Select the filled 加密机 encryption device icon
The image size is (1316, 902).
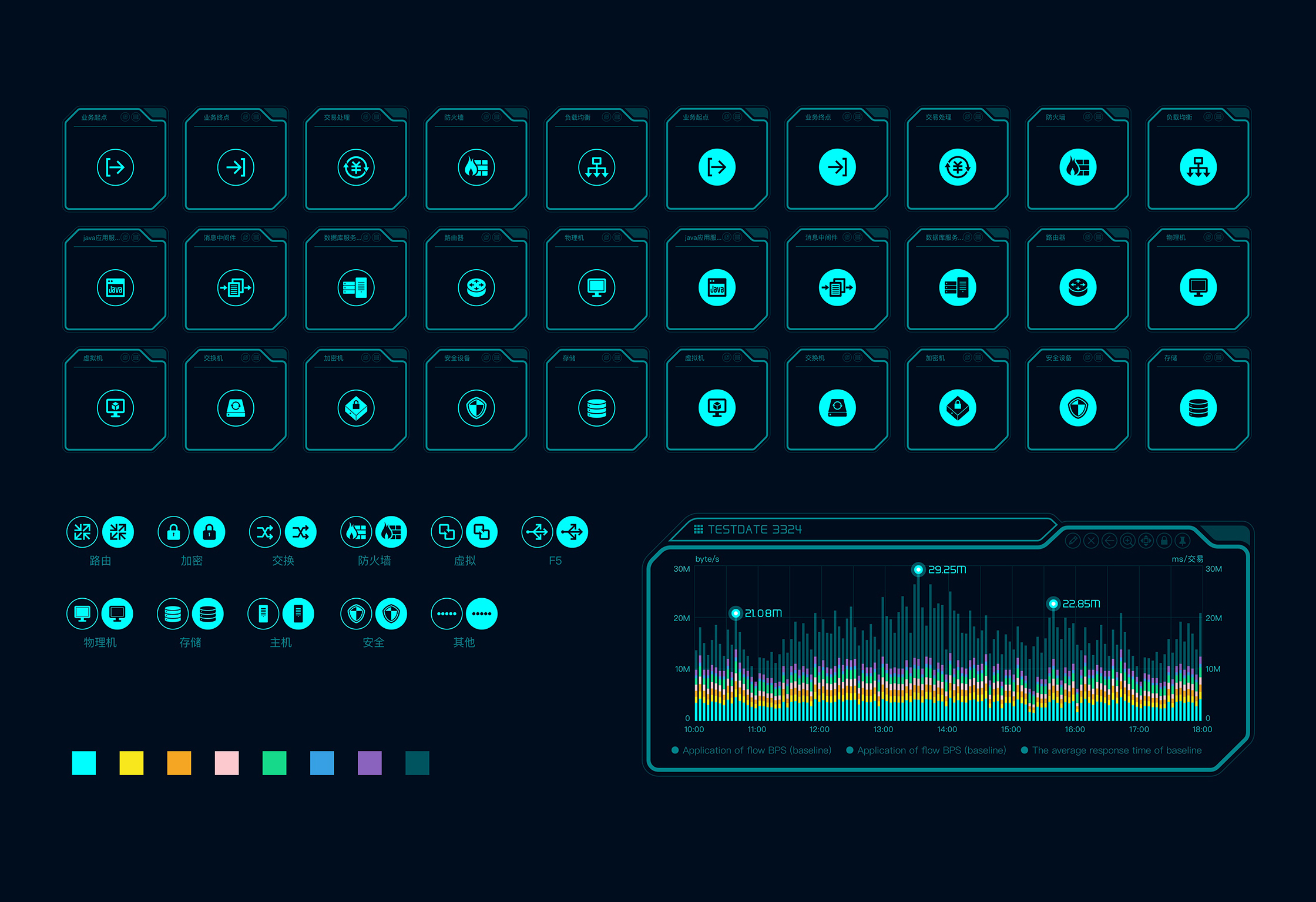point(958,408)
